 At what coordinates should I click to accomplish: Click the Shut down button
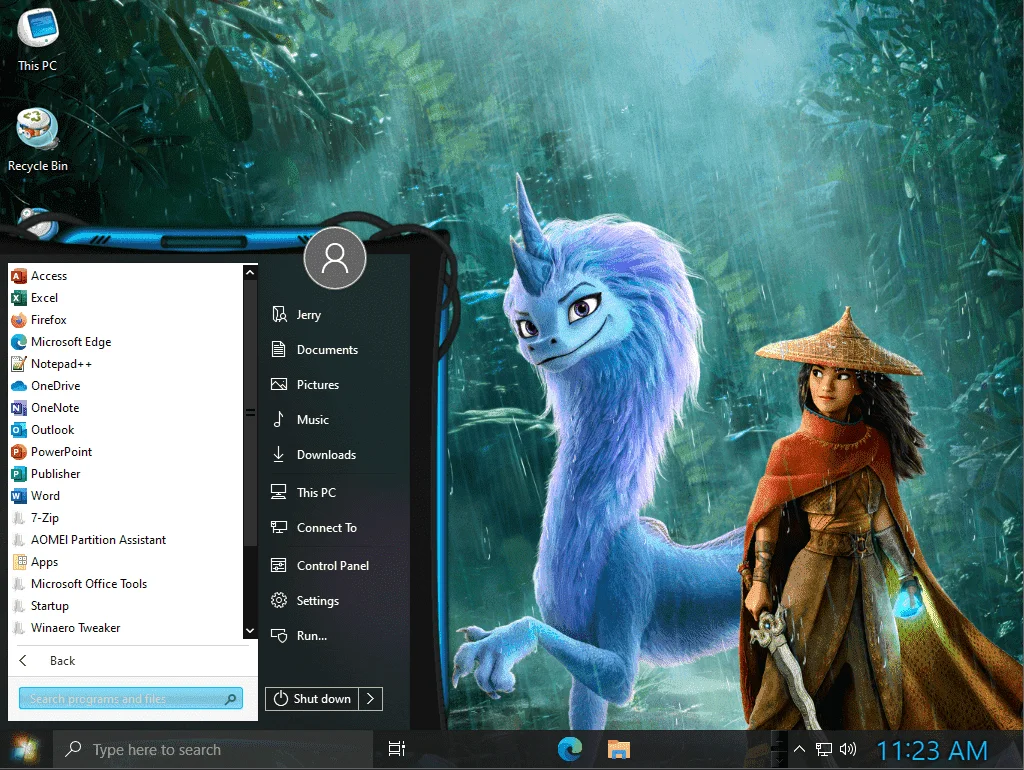[x=312, y=699]
